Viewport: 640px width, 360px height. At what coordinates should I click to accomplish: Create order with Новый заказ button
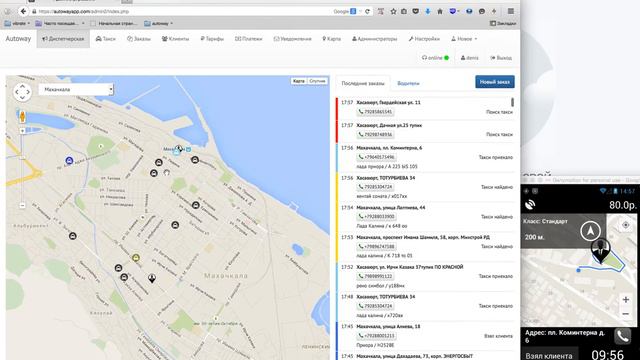point(495,82)
